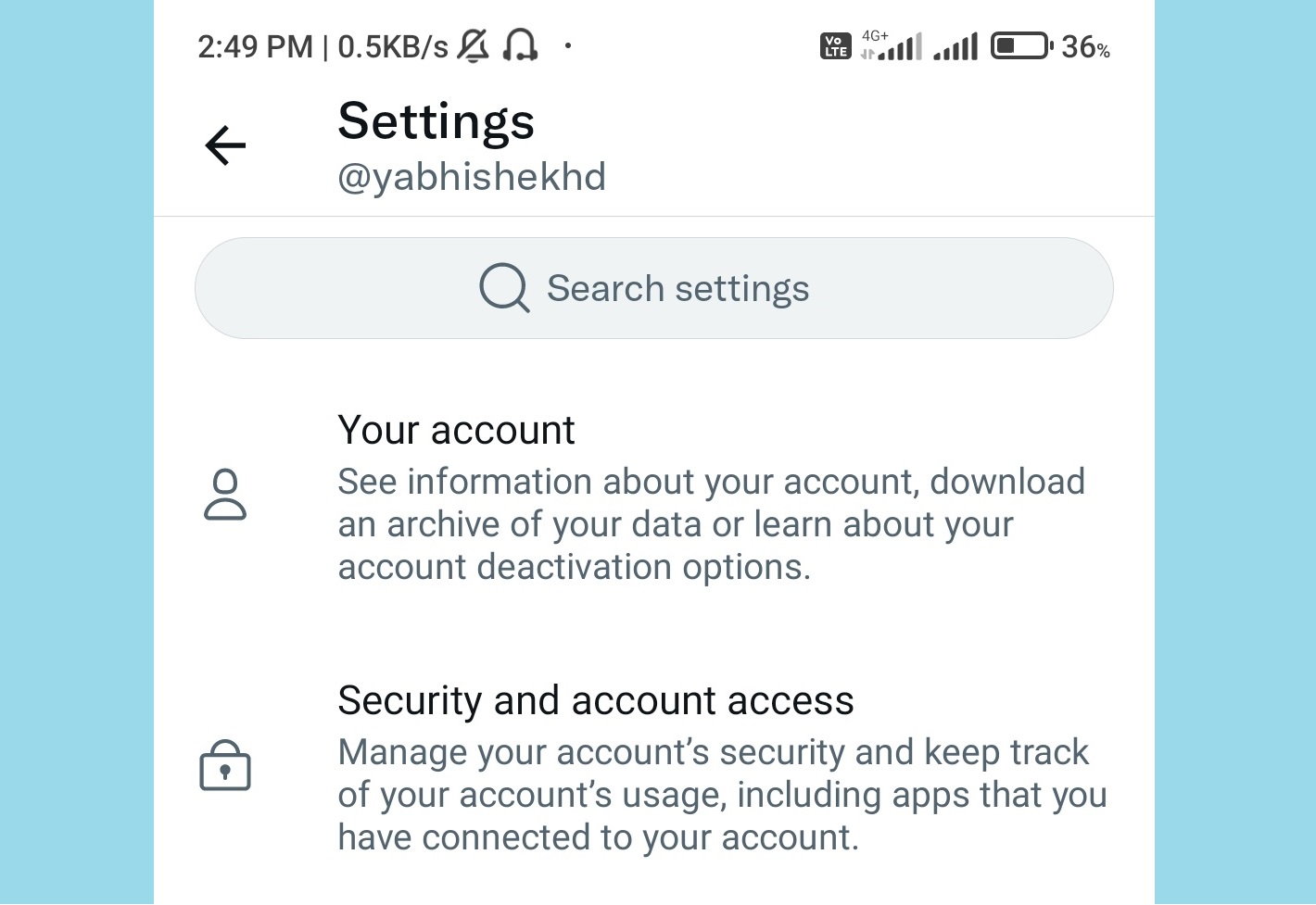
Task: Tap the Settings page title
Action: (436, 120)
